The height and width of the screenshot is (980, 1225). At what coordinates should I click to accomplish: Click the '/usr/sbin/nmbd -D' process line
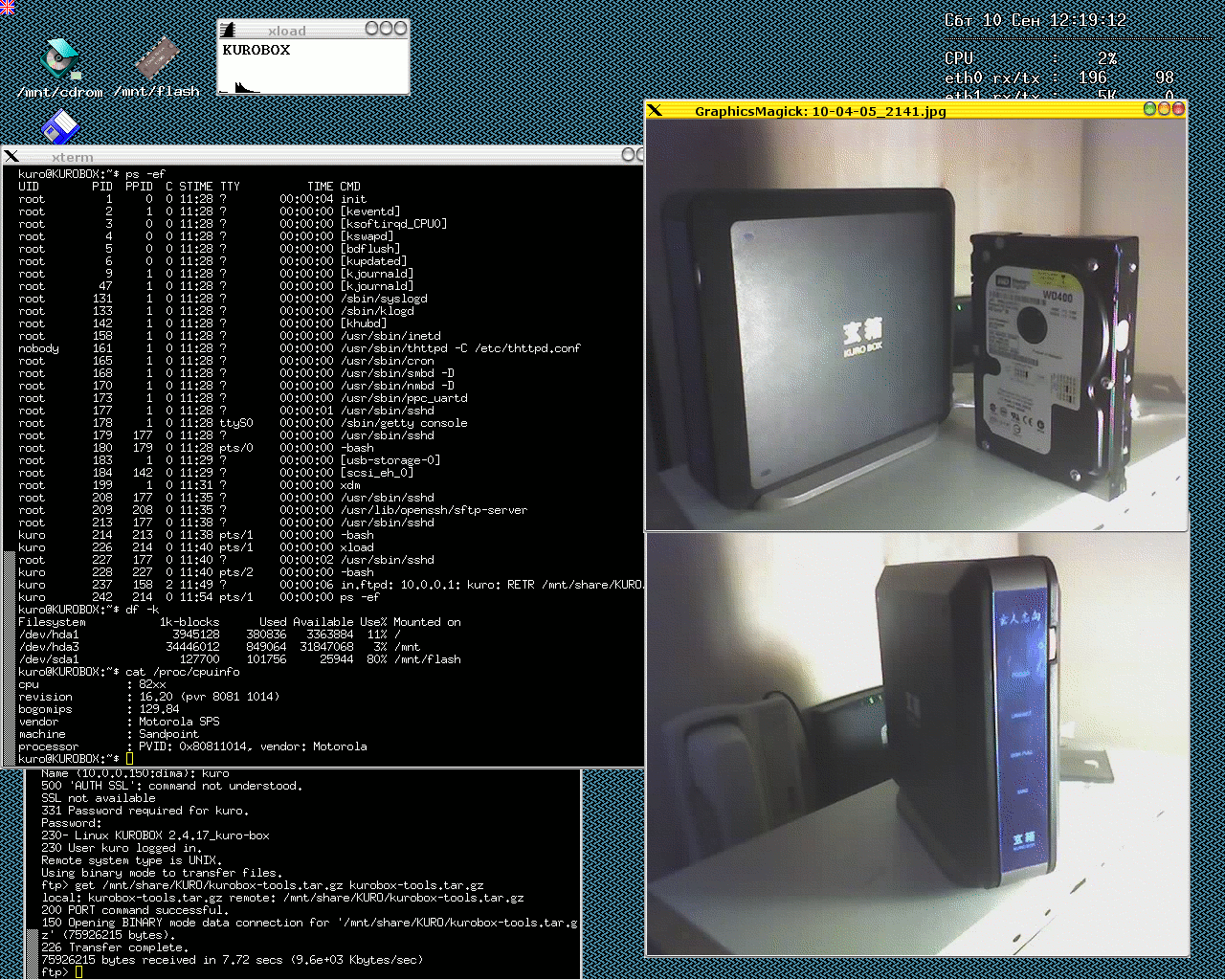(x=236, y=386)
